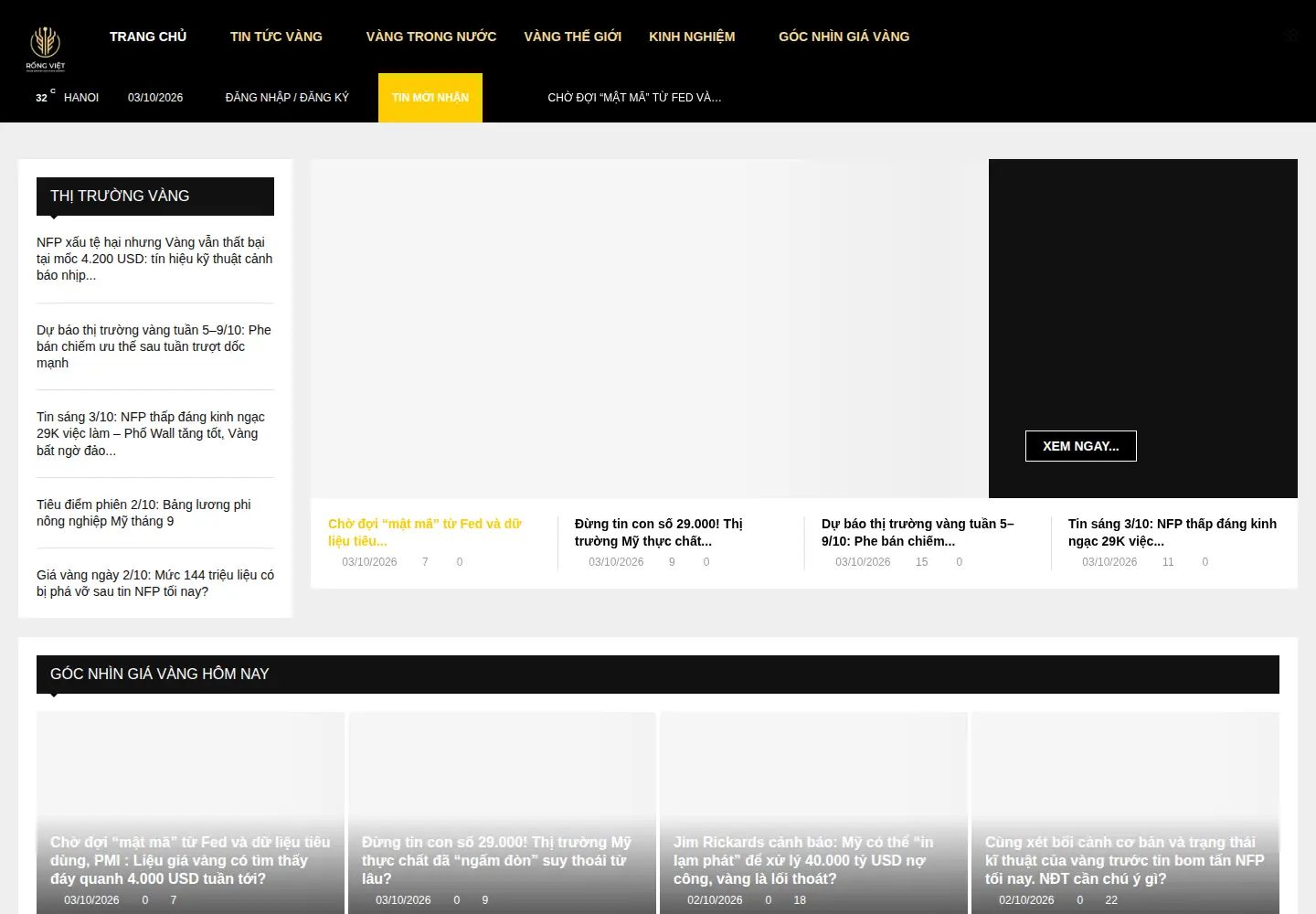The image size is (1316, 914).
Task: Open the KINH NGHIỆM menu item
Action: [692, 37]
